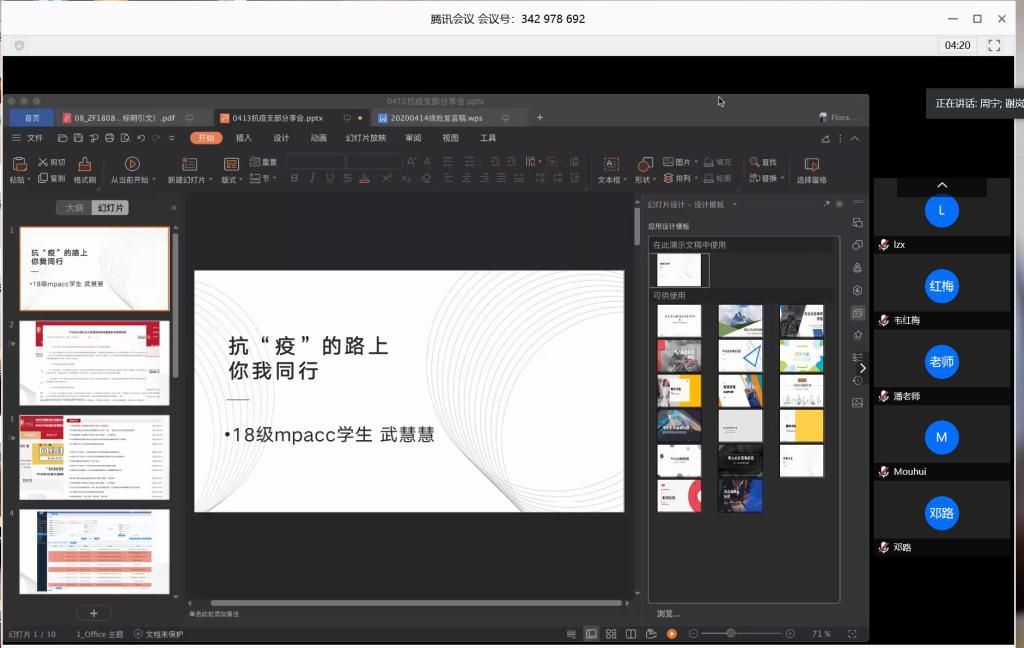Expand the Layout (版式) dropdown
1024x648 pixels.
pos(231,179)
